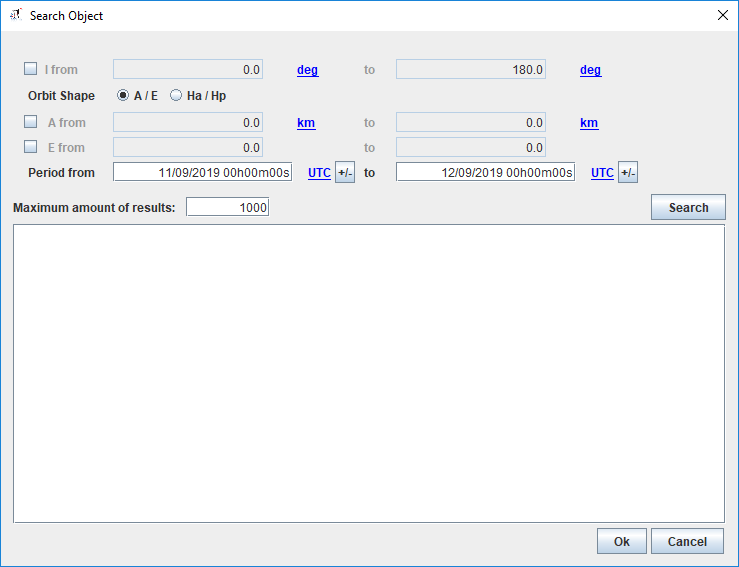Click deg unit link after 180.0 field
Viewport: 739px width, 567px height.
[x=590, y=70]
